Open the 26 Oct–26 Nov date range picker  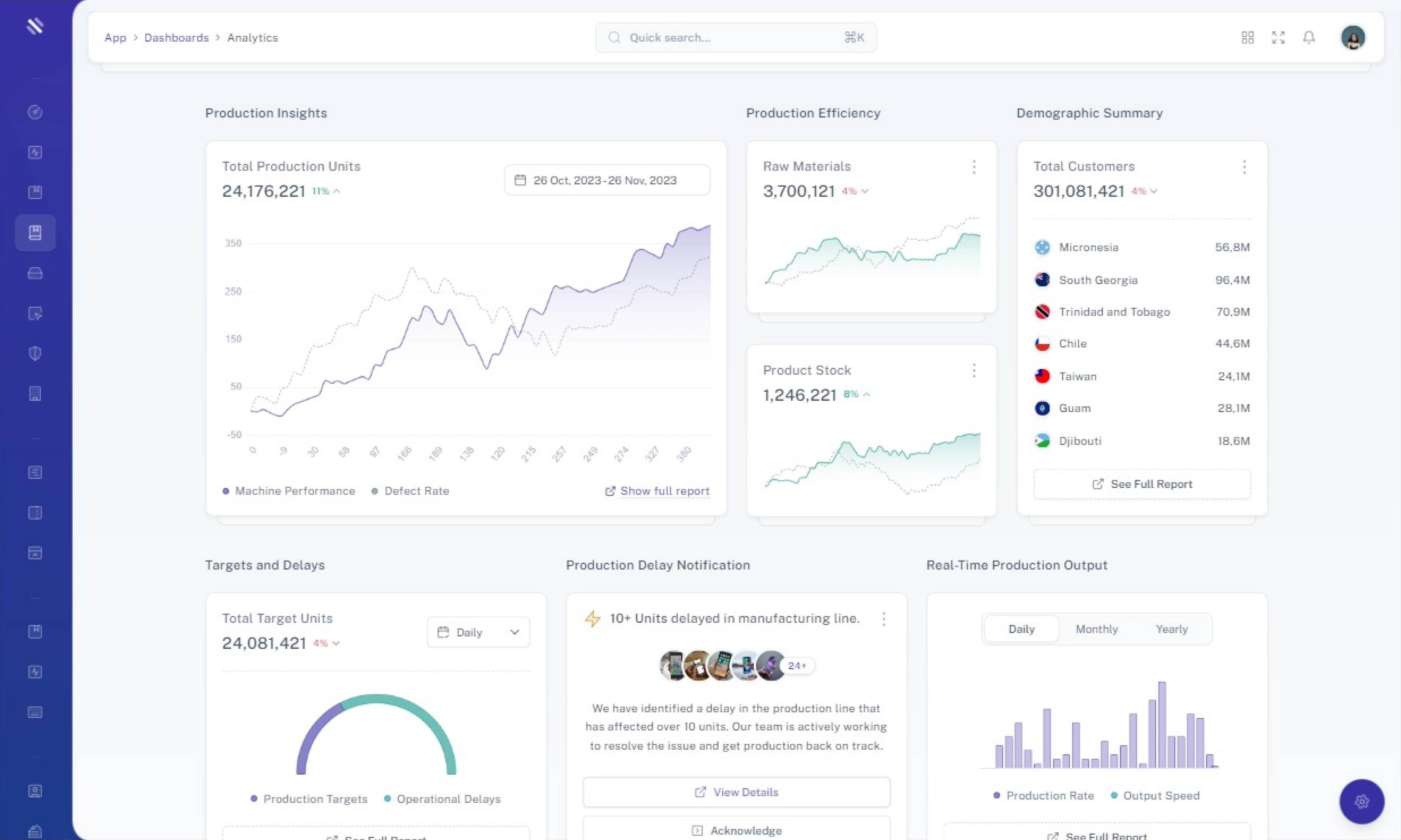point(607,180)
